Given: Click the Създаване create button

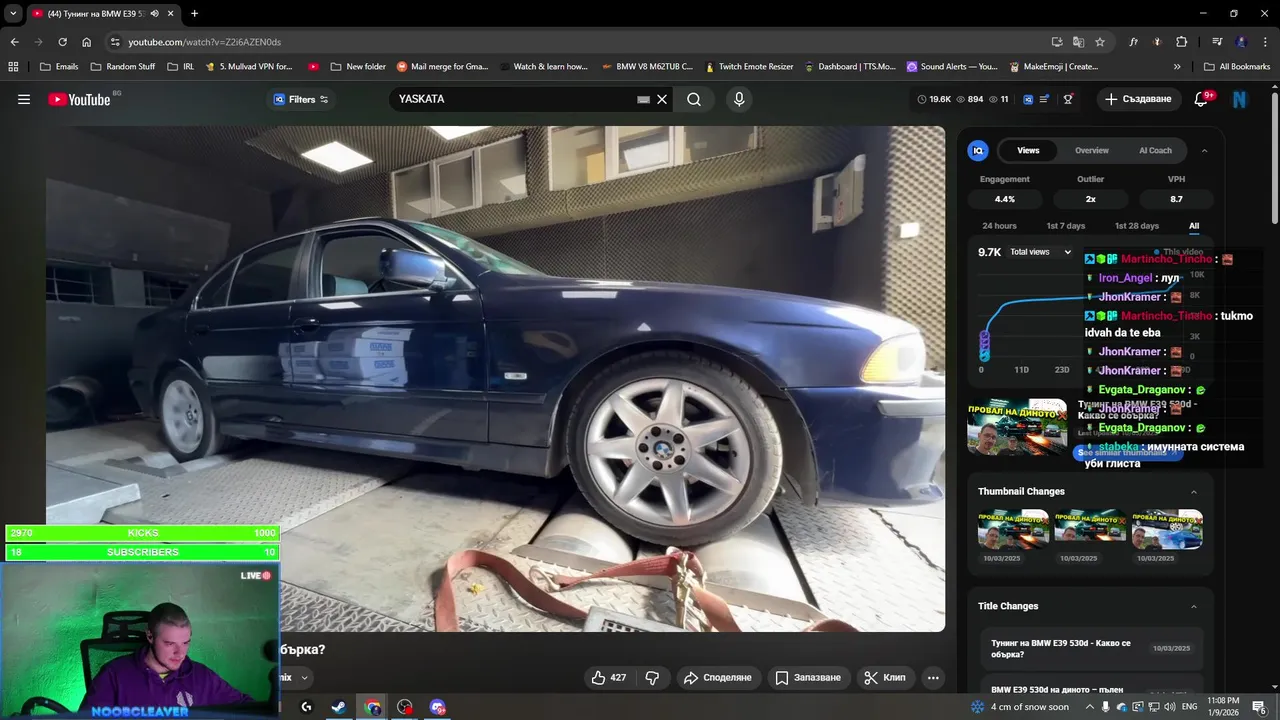Looking at the screenshot, I should [1138, 99].
